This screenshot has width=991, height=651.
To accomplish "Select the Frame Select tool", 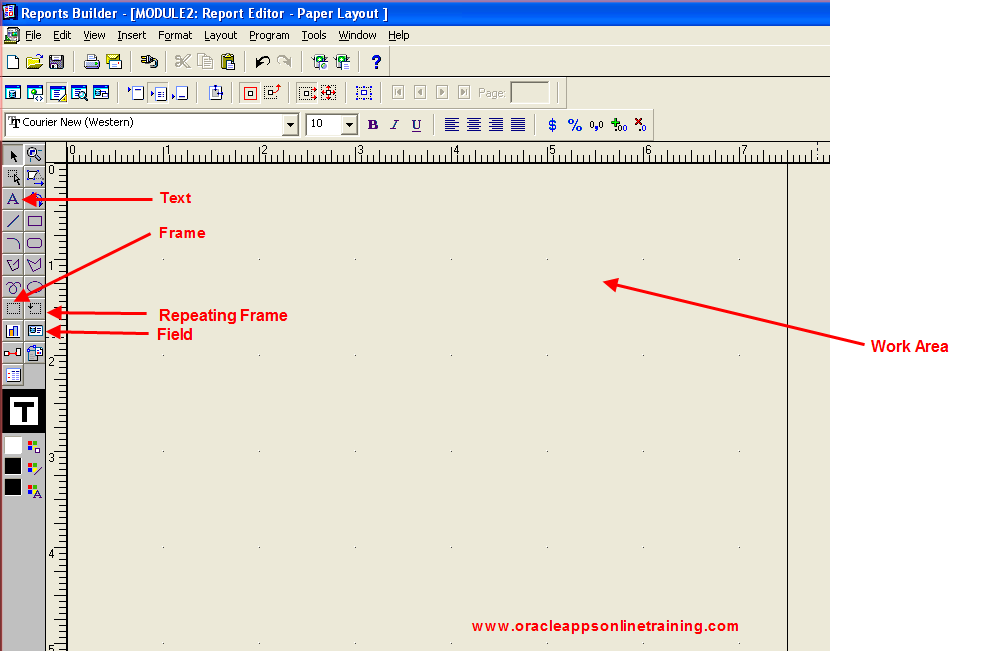I will click(x=13, y=177).
